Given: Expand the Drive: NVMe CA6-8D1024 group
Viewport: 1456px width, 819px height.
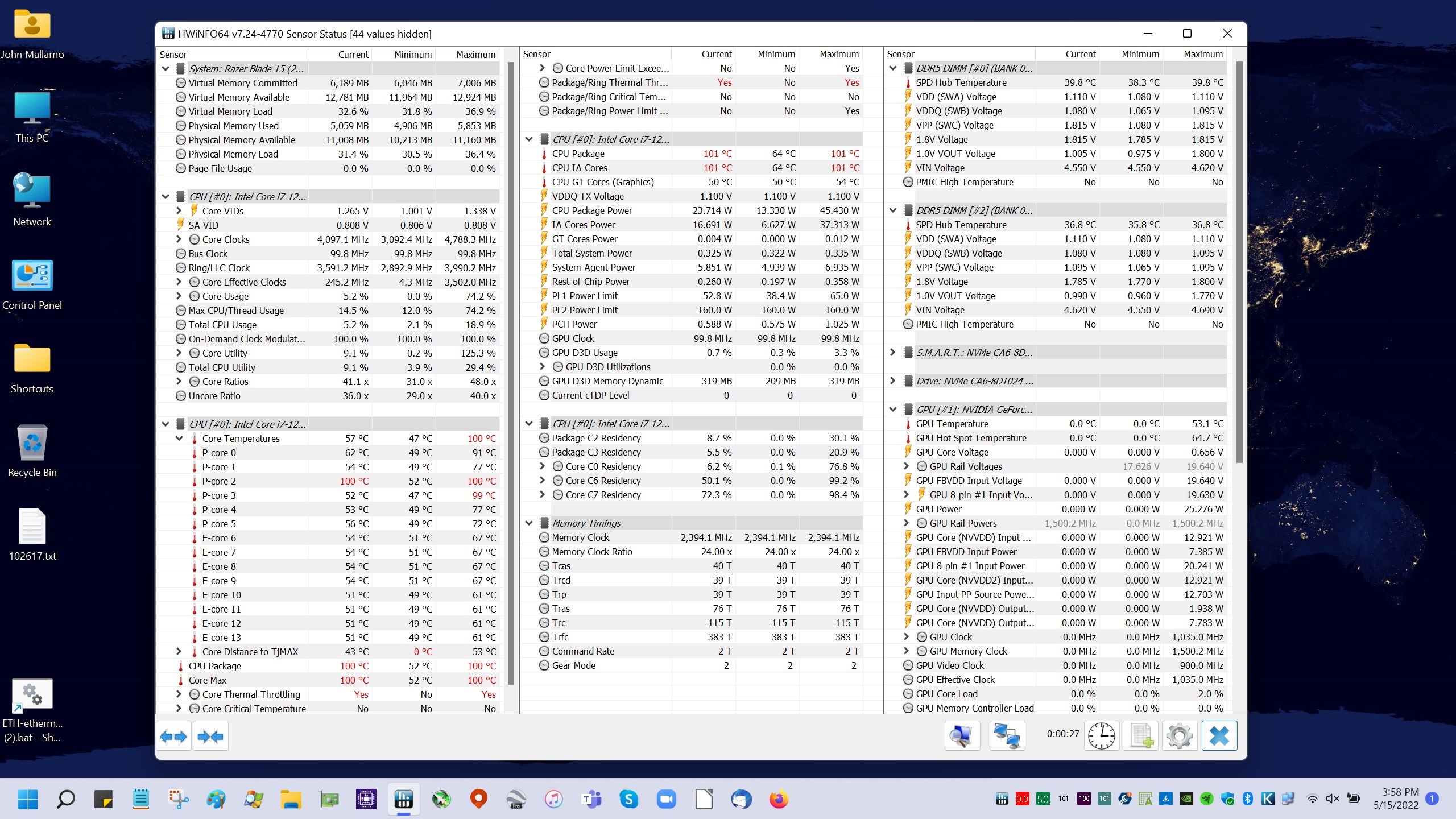Looking at the screenshot, I should coord(893,380).
